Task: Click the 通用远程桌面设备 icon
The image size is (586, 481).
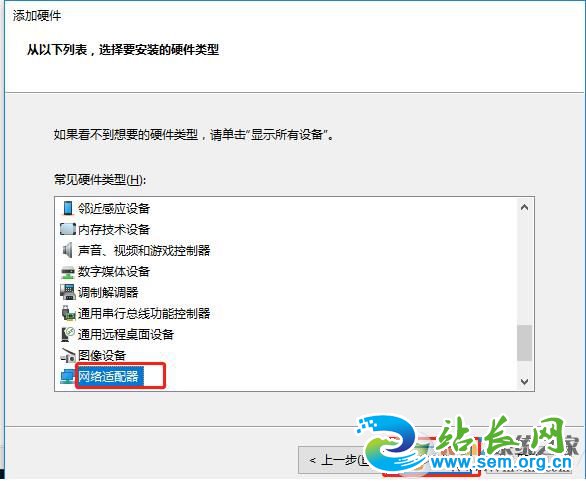Action: point(68,334)
